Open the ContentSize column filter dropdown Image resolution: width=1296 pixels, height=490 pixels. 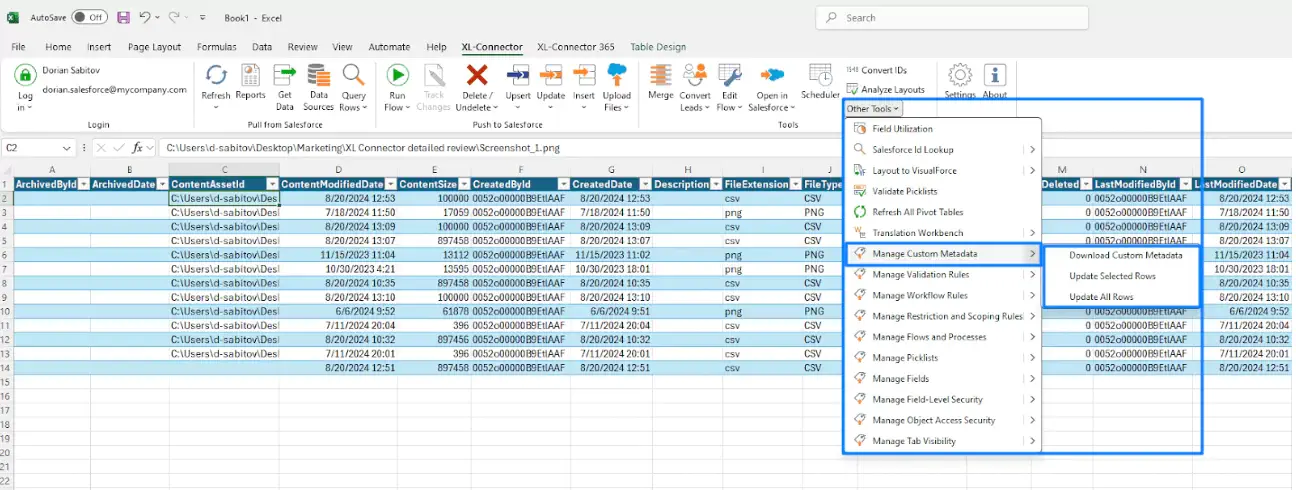click(464, 184)
